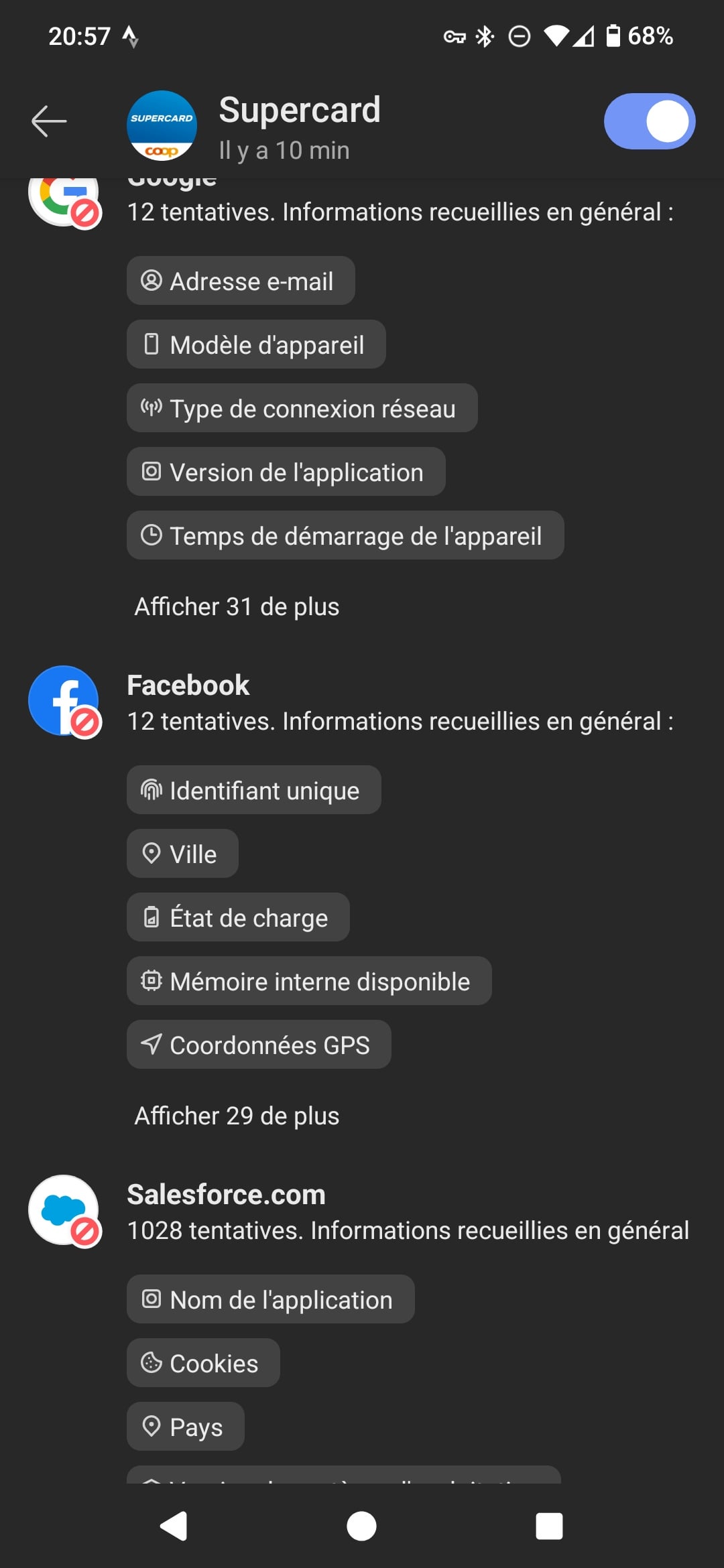Viewport: 724px width, 1568px height.
Task: Tap Android home navigation circle
Action: pyautogui.click(x=361, y=1526)
